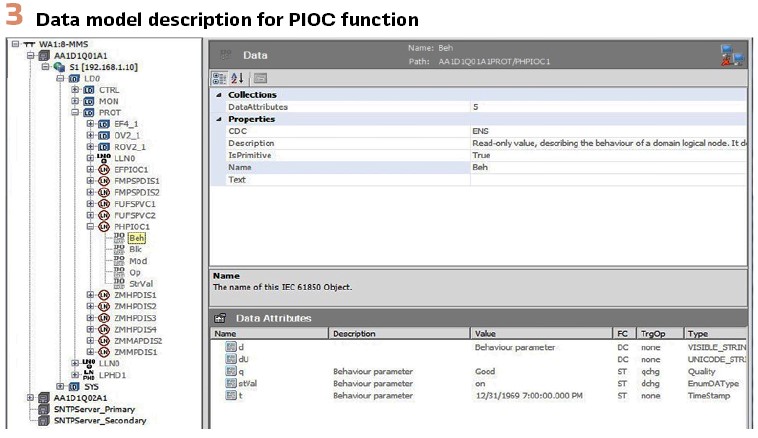
Task: Click the icon beside attribute q
Action: pyautogui.click(x=231, y=370)
